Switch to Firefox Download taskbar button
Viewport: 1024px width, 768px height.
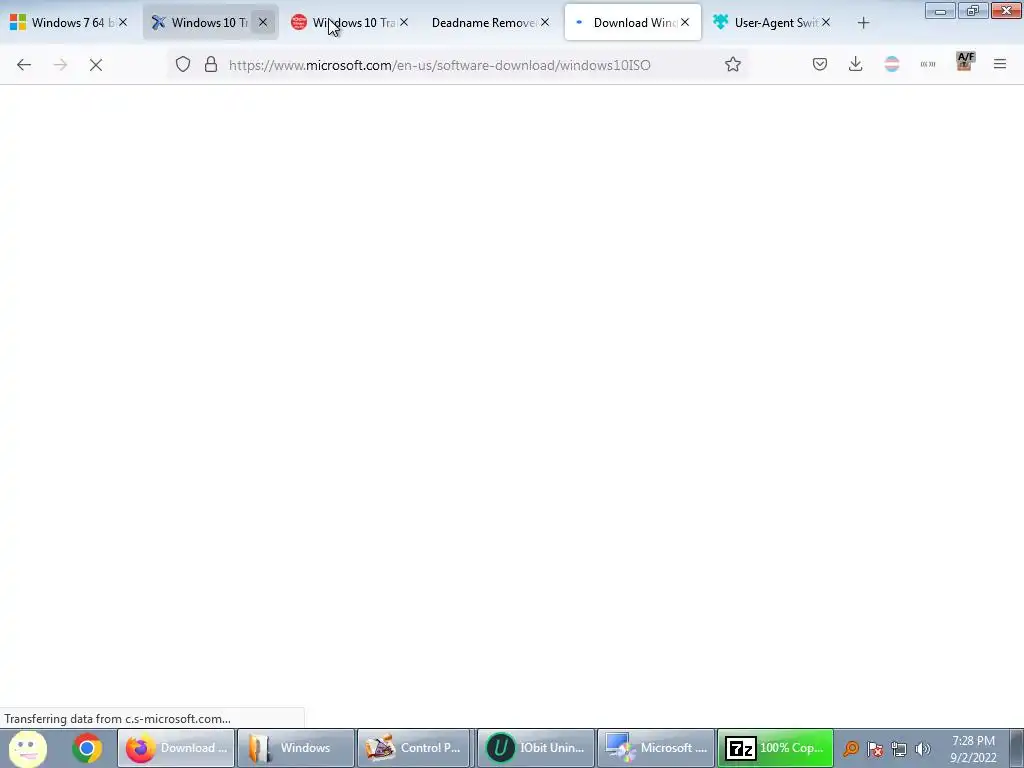[176, 748]
